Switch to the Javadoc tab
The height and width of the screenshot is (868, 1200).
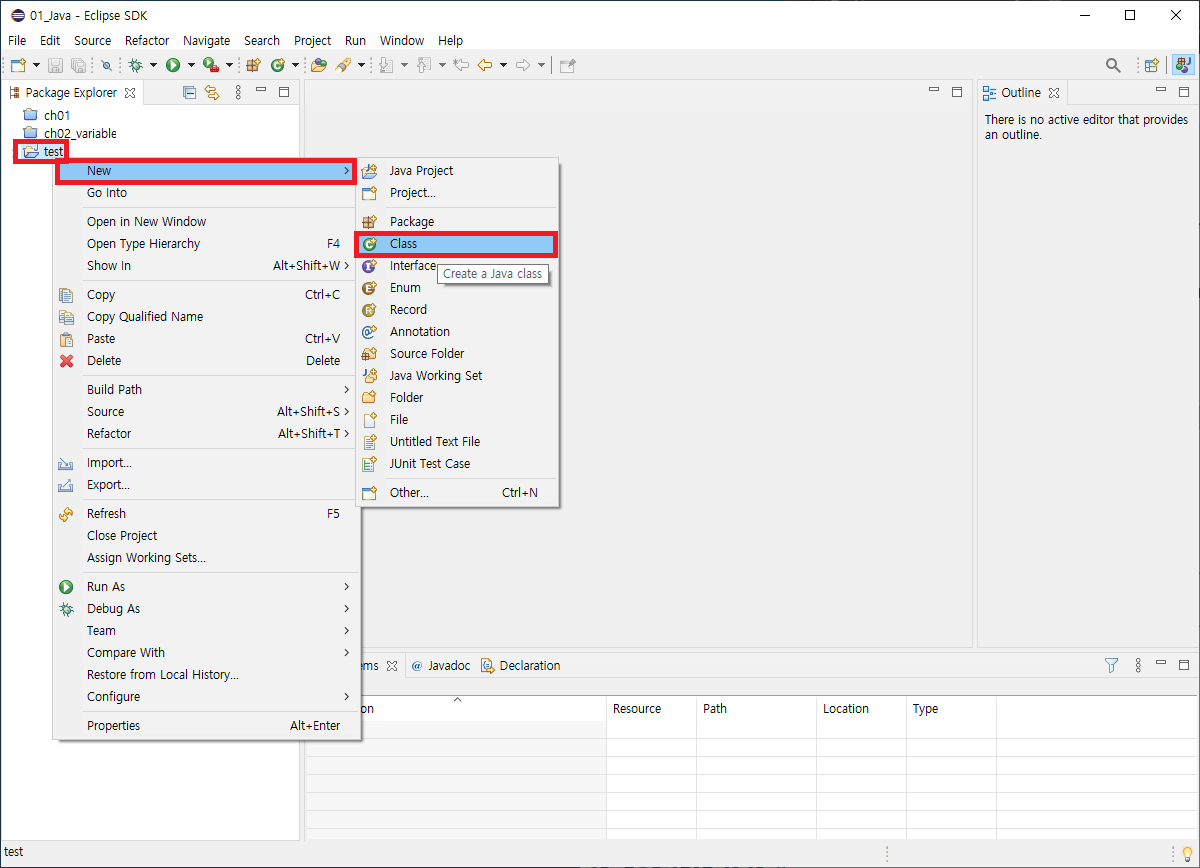(x=440, y=666)
